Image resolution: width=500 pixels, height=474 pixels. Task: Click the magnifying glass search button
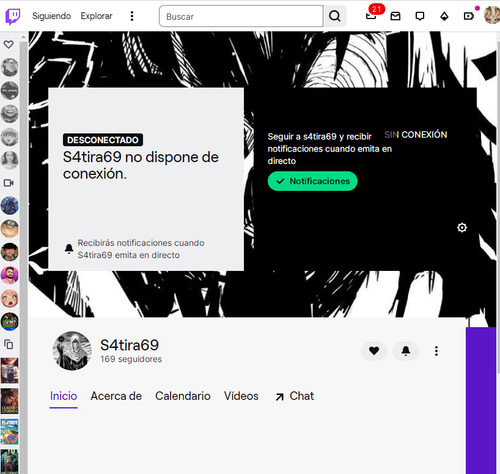coord(335,16)
